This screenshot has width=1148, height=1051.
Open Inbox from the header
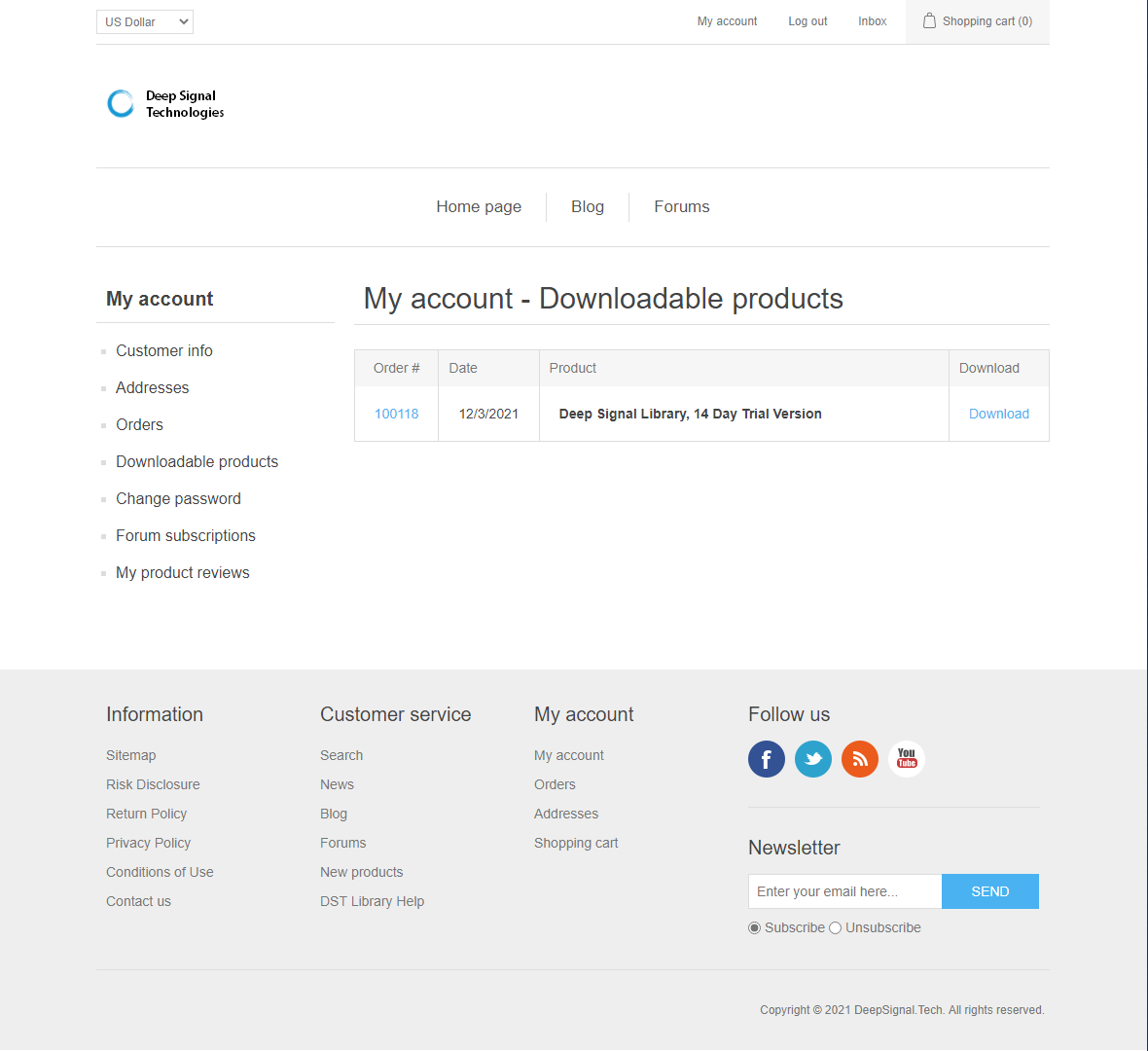[x=872, y=21]
